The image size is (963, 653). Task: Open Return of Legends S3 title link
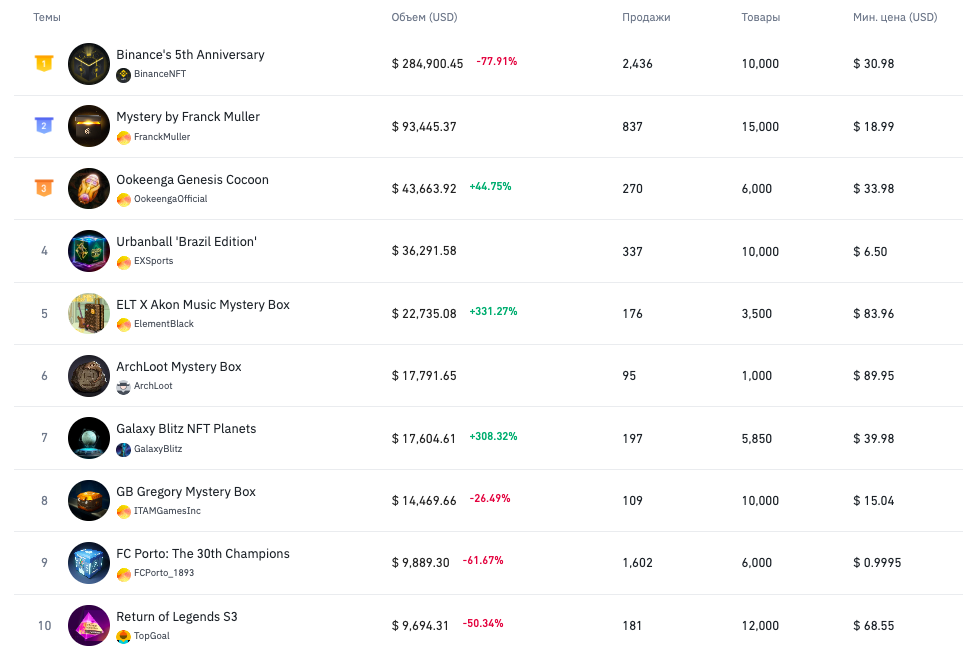[x=177, y=617]
